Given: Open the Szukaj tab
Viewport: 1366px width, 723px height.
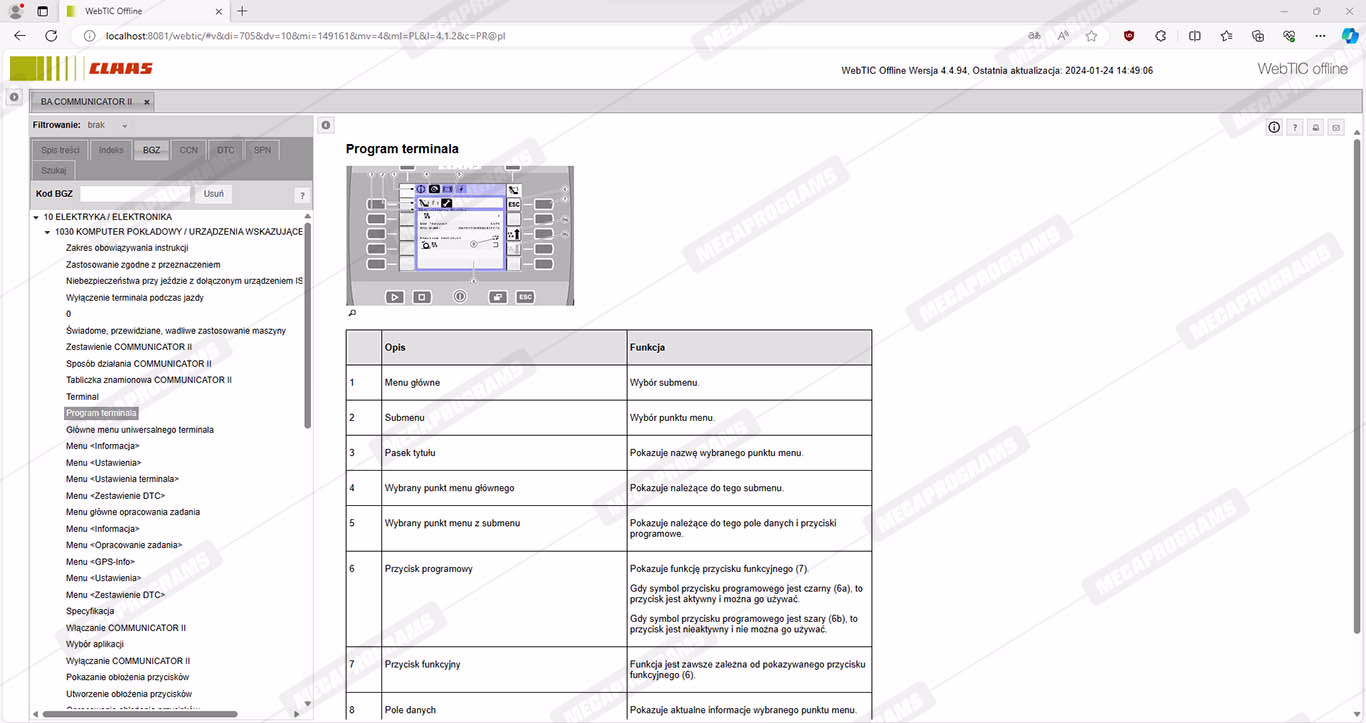Looking at the screenshot, I should coord(53,170).
